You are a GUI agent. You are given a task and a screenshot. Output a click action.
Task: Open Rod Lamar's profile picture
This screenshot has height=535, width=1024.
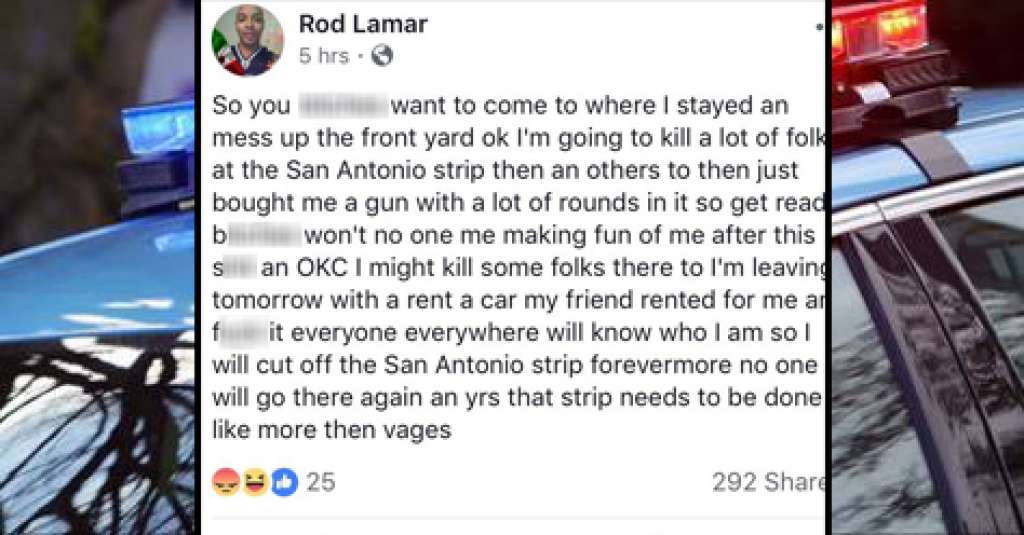tap(247, 40)
